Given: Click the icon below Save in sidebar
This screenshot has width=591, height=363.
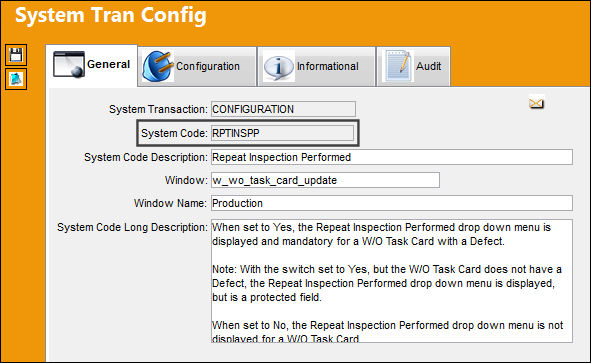Looking at the screenshot, I should coord(16,79).
